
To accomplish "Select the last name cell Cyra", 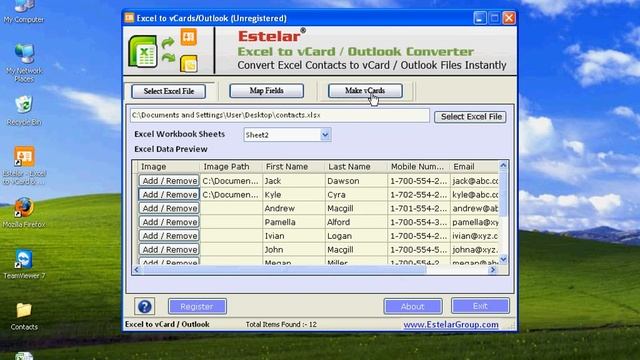I will click(356, 195).
